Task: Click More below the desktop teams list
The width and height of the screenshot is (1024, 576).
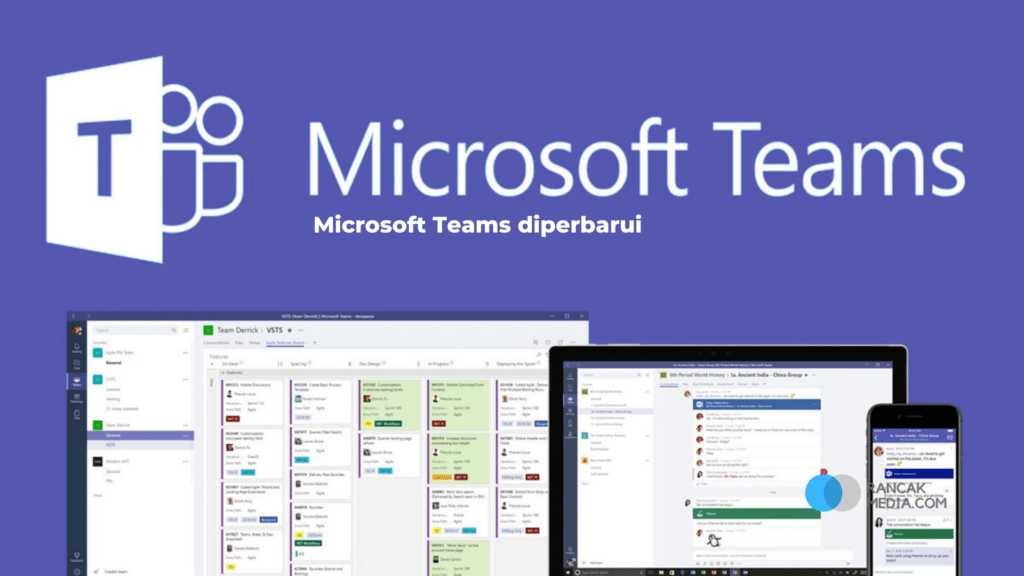Action: (x=97, y=496)
